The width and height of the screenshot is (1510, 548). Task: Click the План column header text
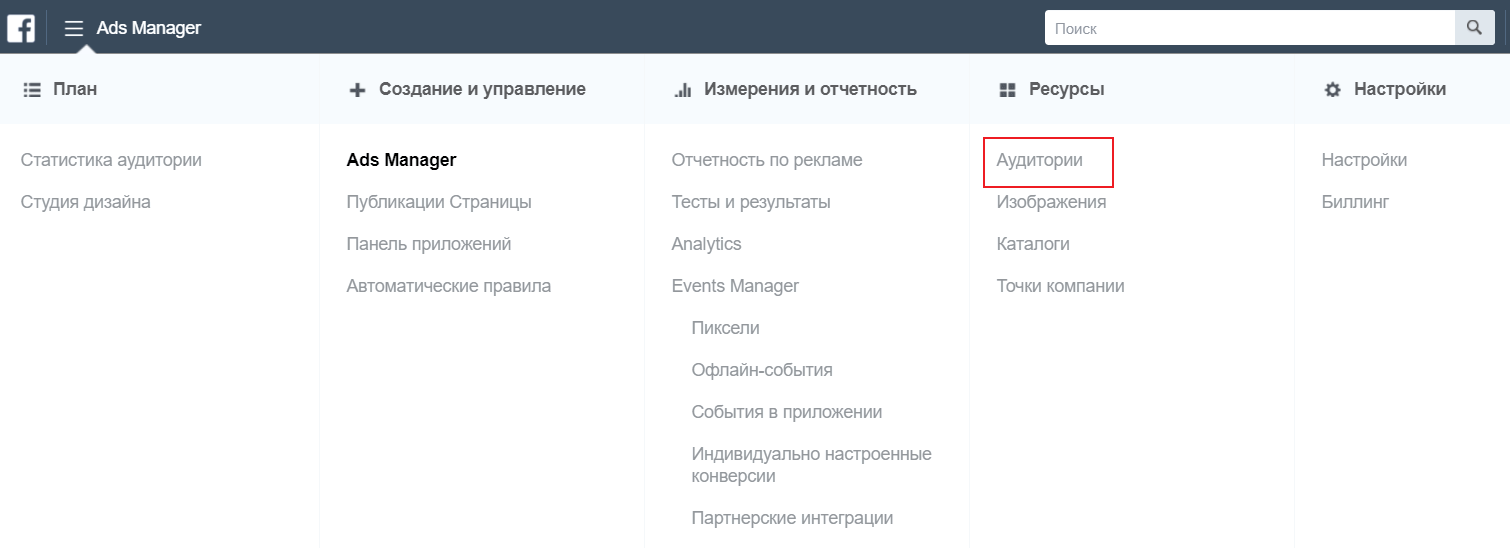click(x=75, y=89)
